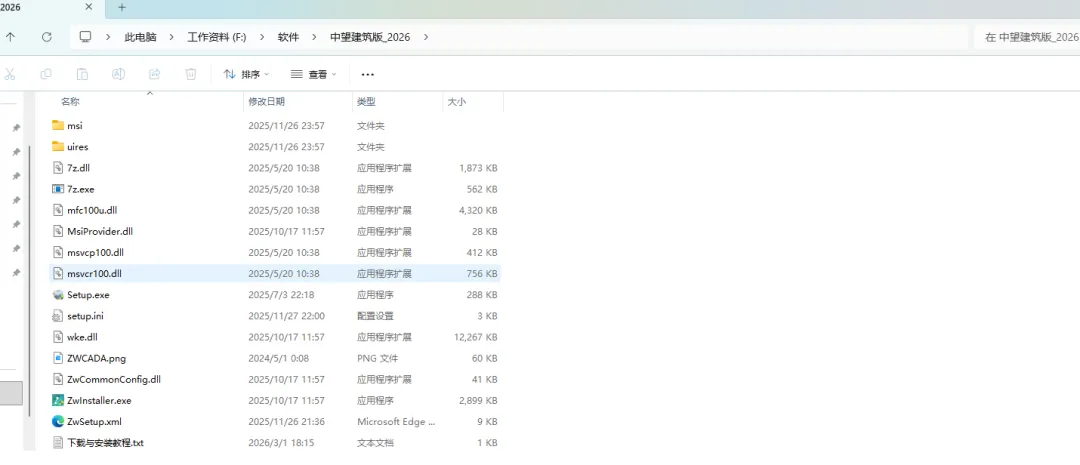Click file name Setup.exe

tap(88, 295)
